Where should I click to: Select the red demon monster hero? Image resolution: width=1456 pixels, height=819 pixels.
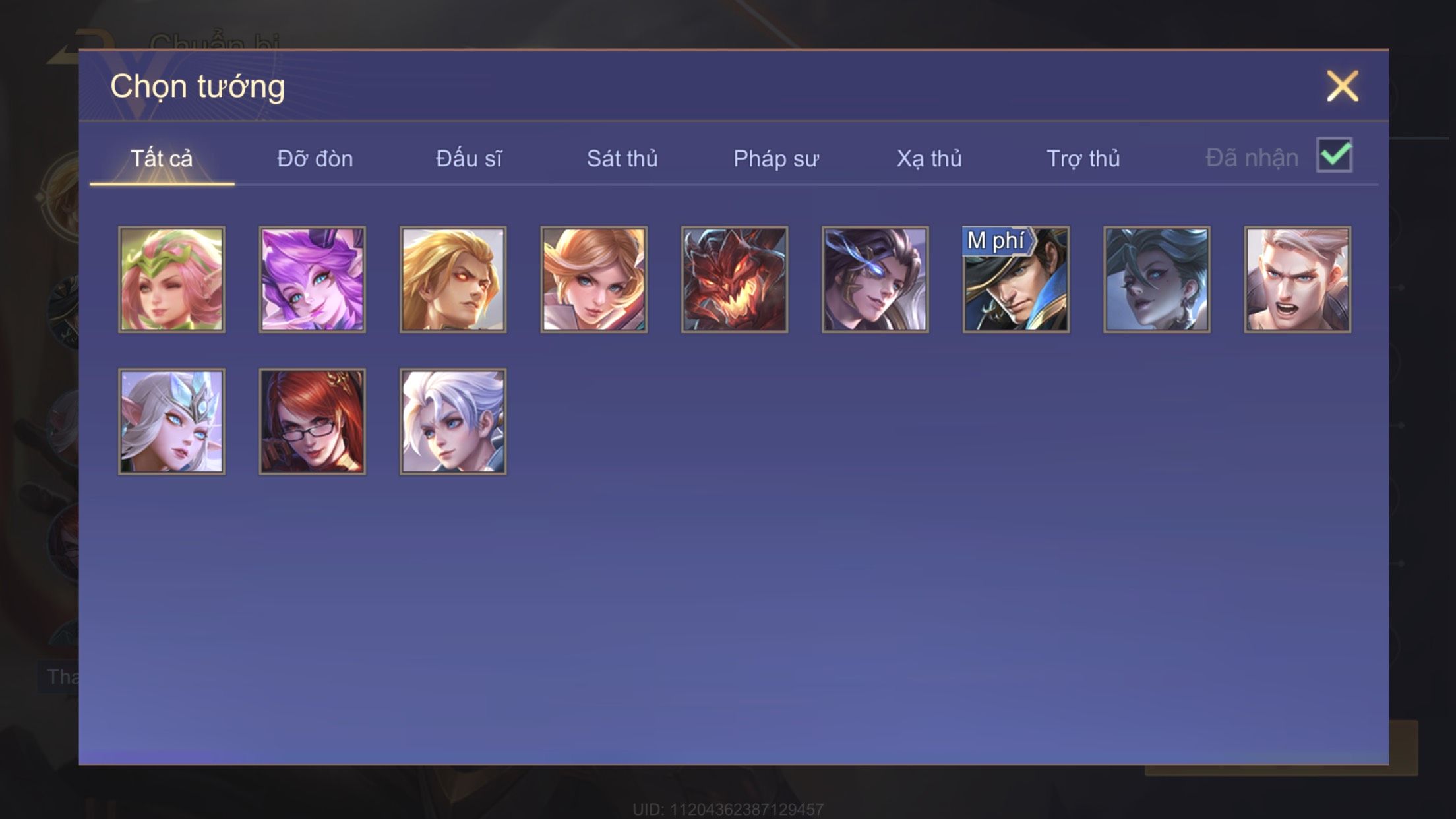click(735, 280)
